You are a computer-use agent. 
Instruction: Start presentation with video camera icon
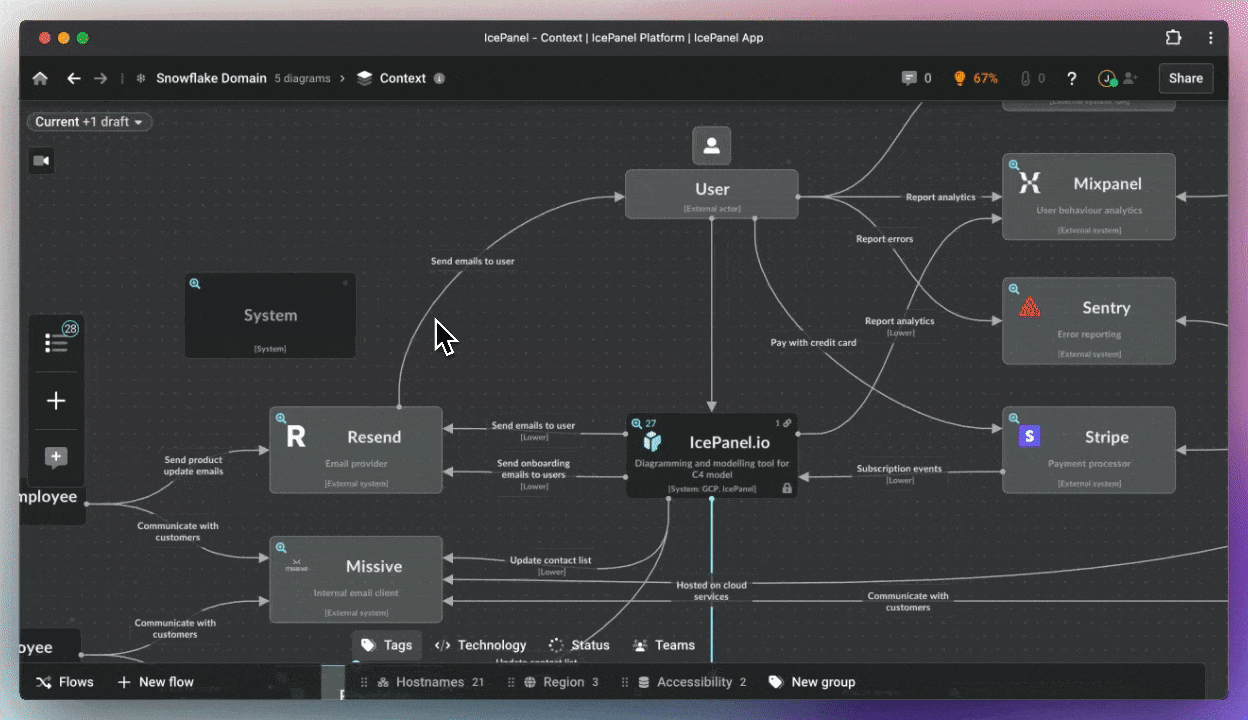[42, 161]
